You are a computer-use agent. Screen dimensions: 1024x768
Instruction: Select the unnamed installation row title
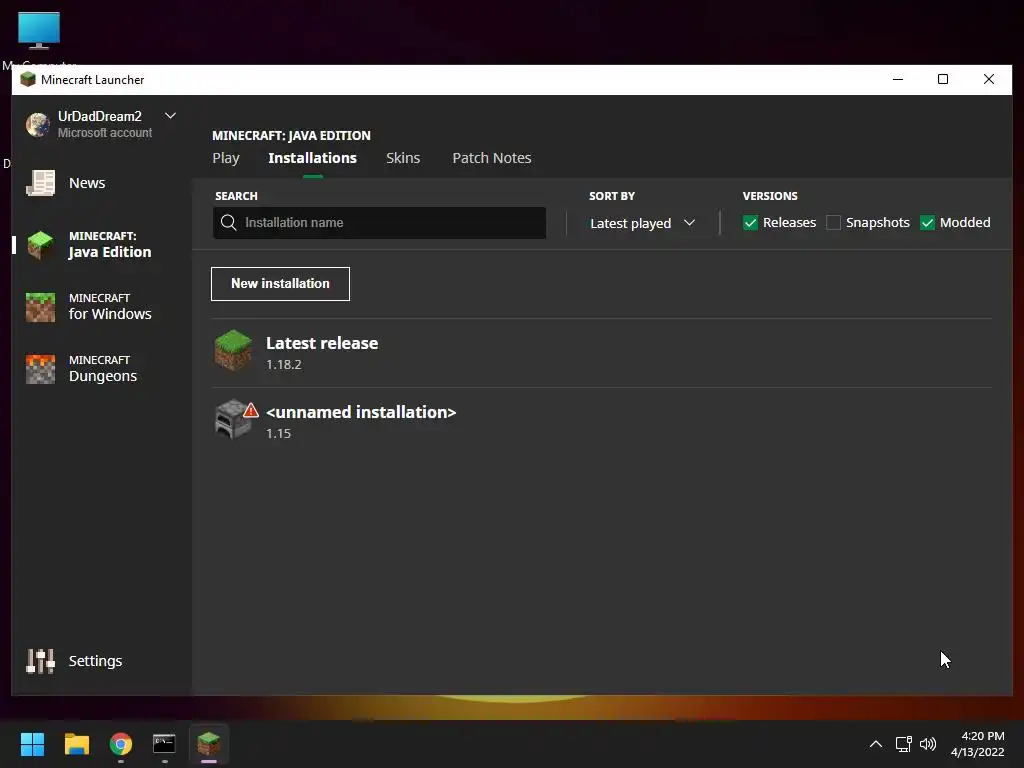pos(361,412)
